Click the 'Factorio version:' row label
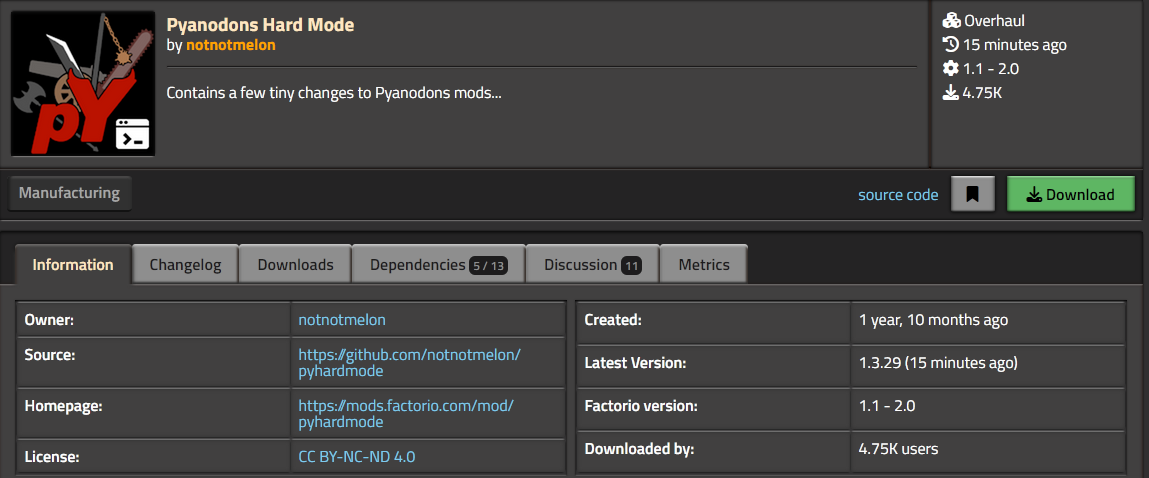Screen dimensions: 1149x478 [x=641, y=405]
